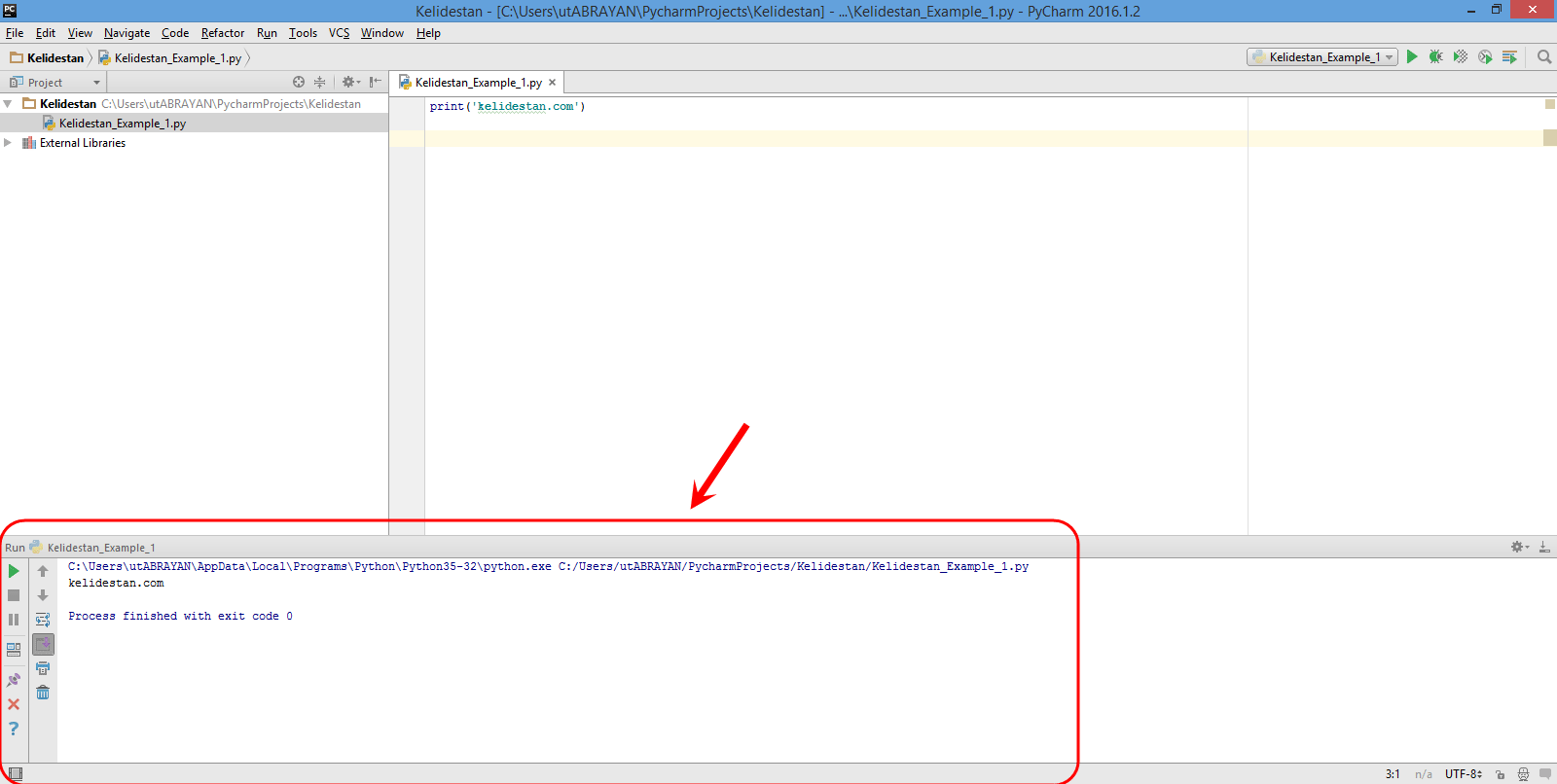Expand External Libraries node
The width and height of the screenshot is (1557, 784).
(x=8, y=142)
